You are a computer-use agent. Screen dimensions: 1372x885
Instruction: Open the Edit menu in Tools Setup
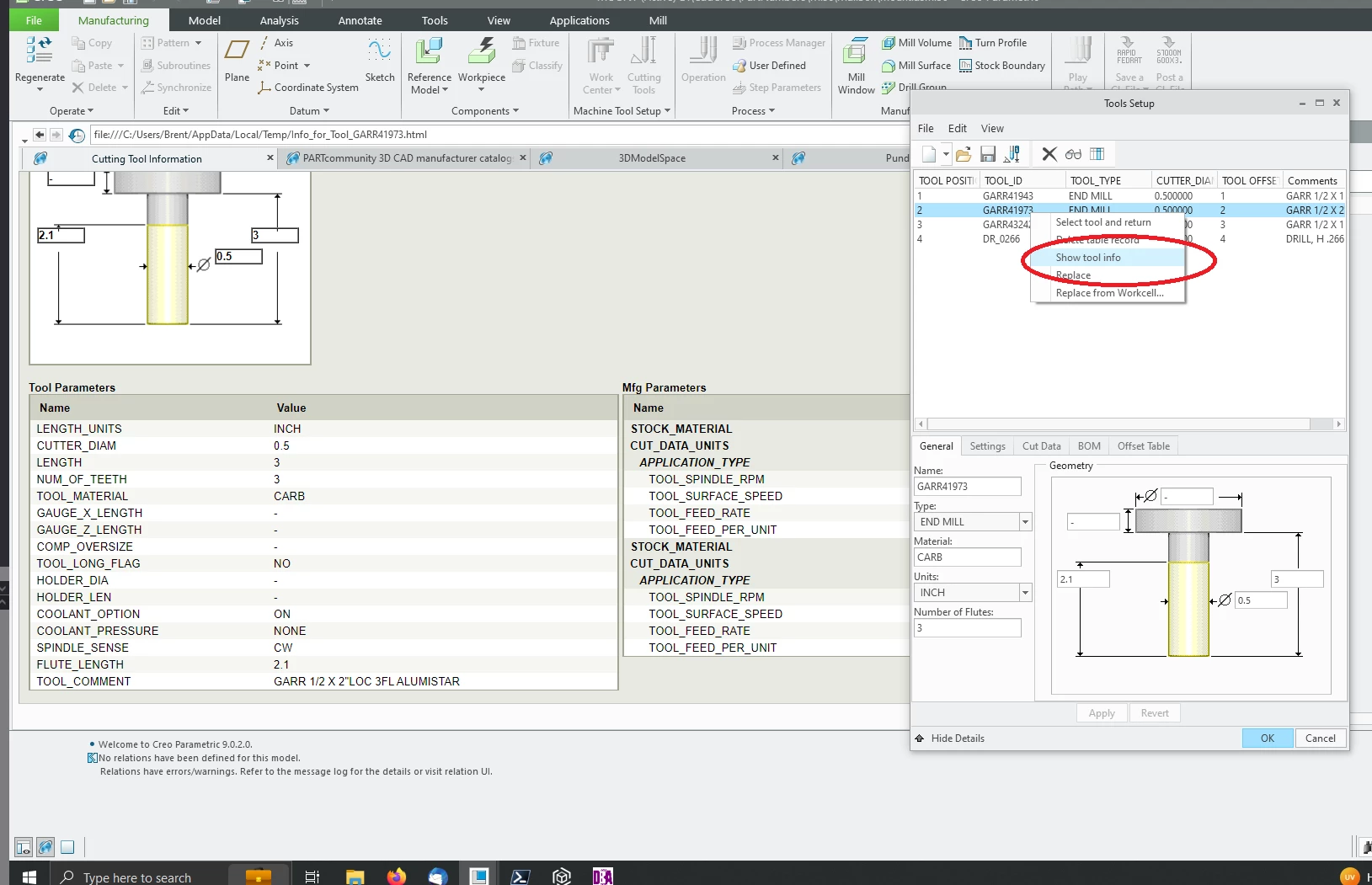tap(957, 129)
